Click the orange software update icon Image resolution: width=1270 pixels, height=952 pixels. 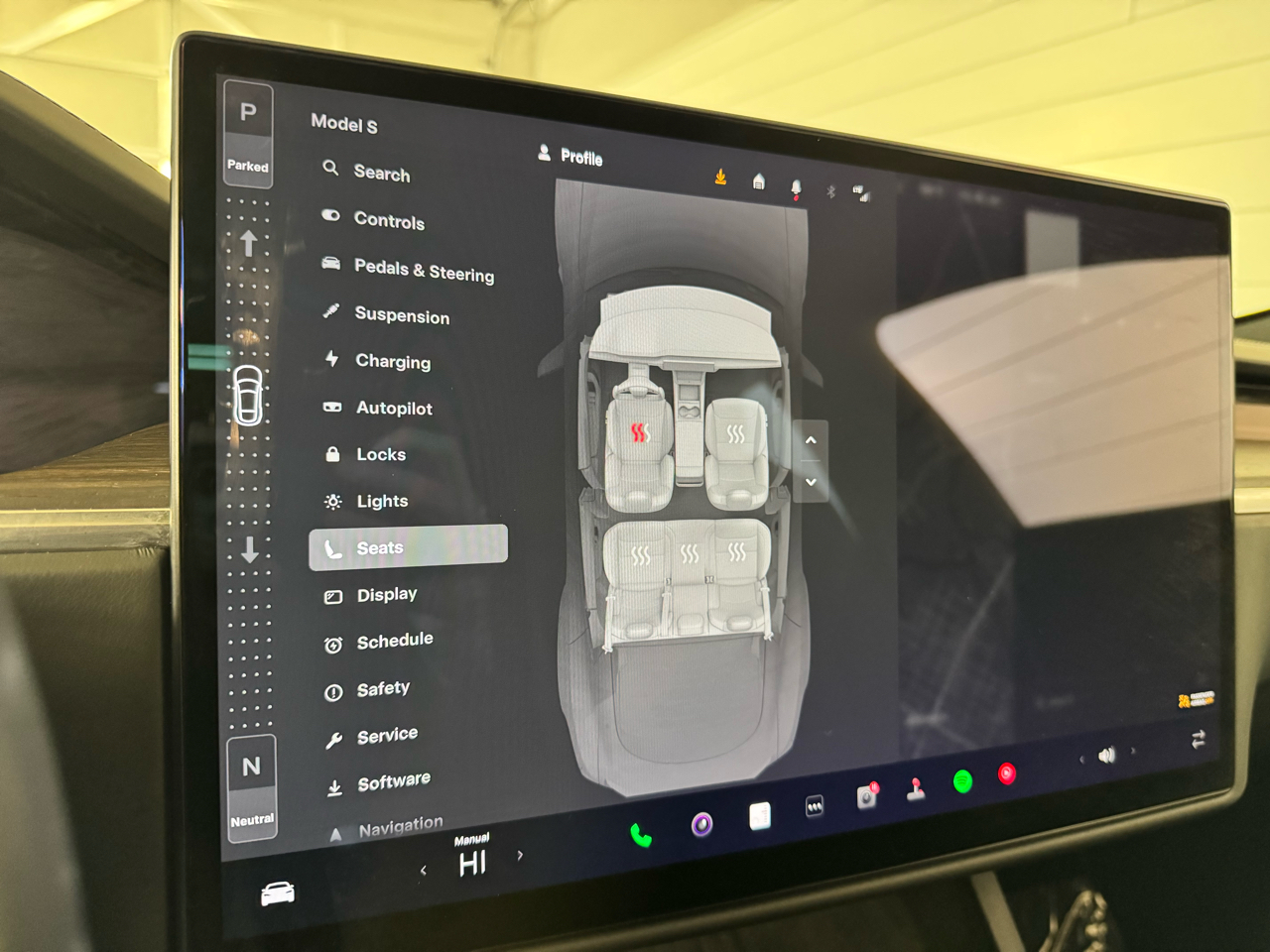pyautogui.click(x=721, y=178)
